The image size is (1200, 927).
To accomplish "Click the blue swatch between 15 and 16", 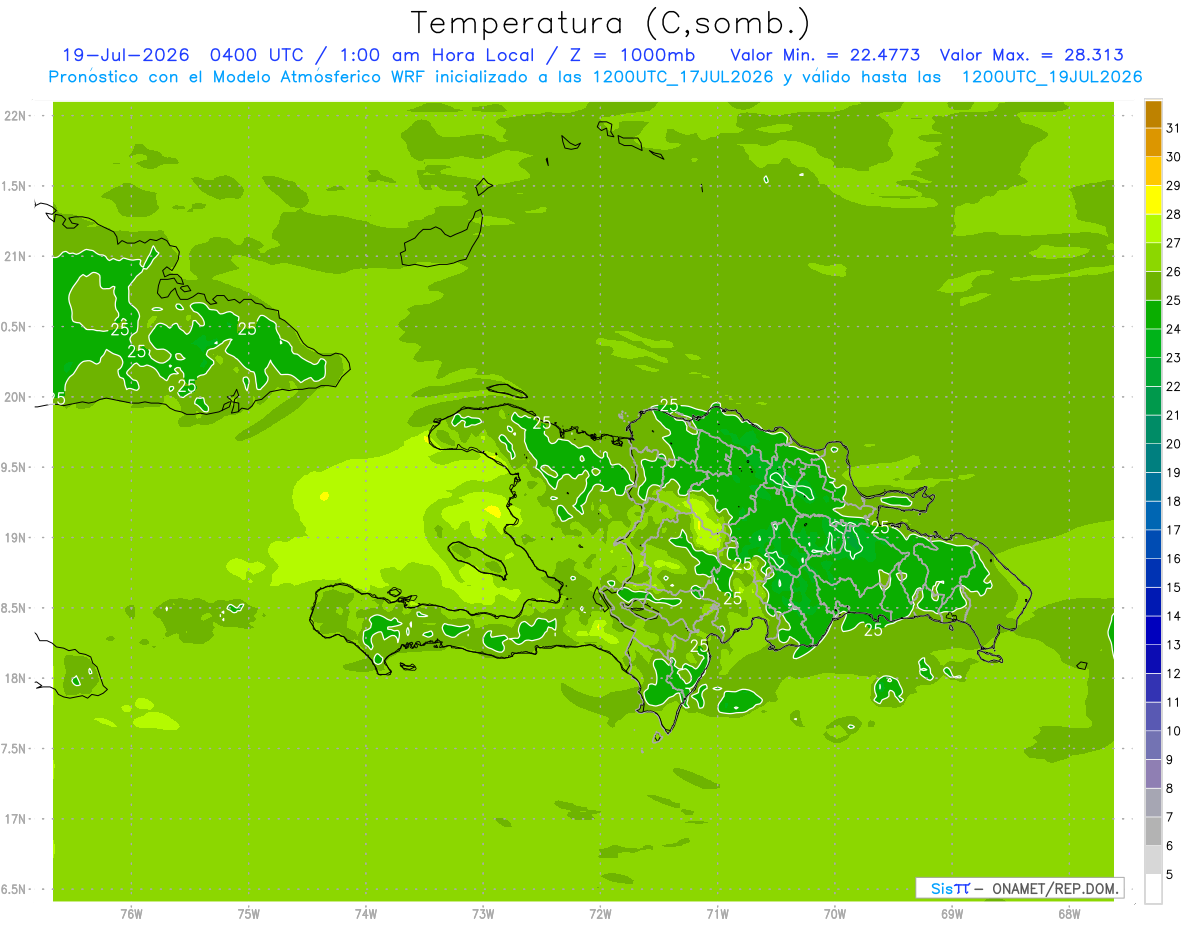I will point(1153,573).
